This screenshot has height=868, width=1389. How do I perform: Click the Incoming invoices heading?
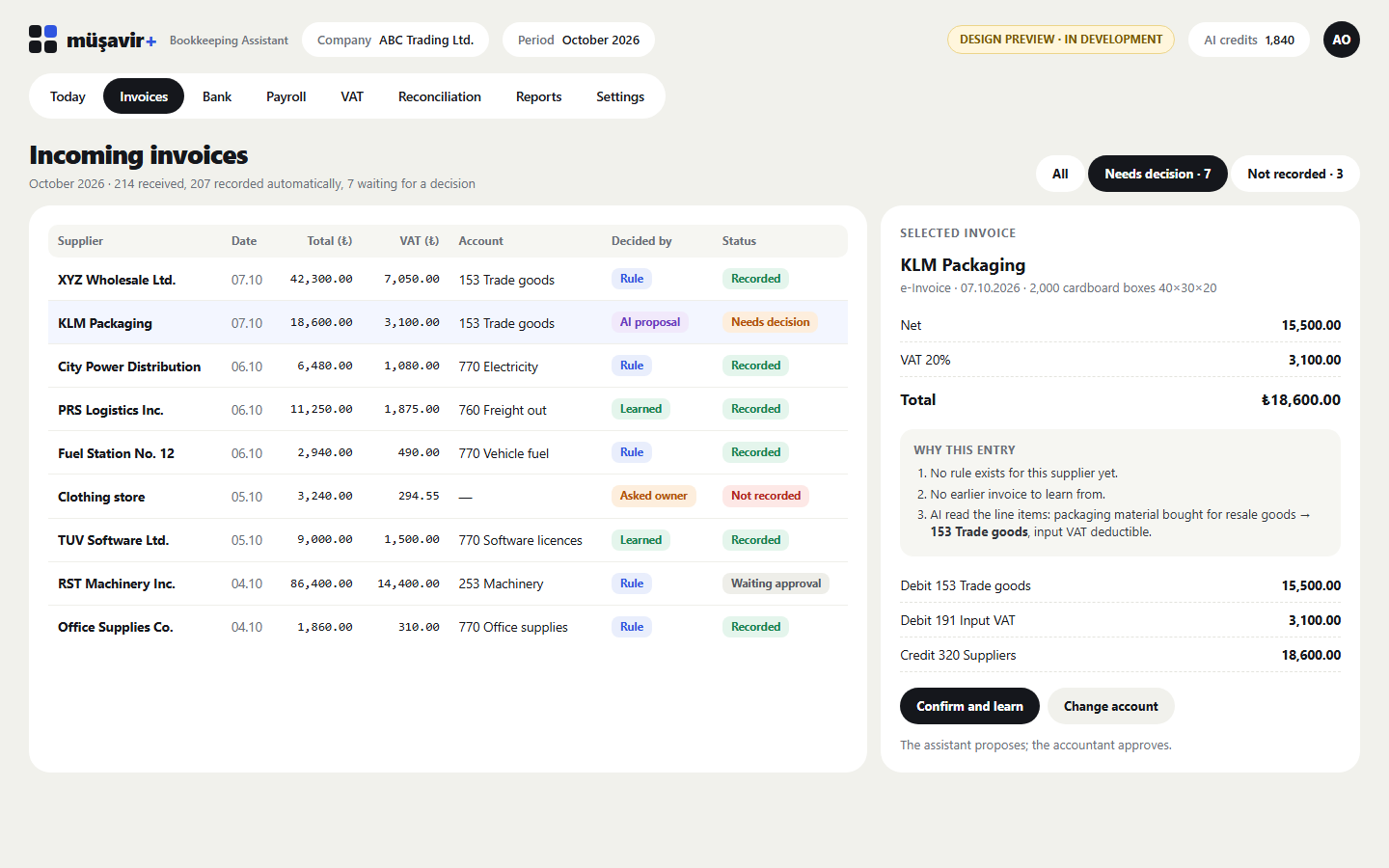(139, 155)
